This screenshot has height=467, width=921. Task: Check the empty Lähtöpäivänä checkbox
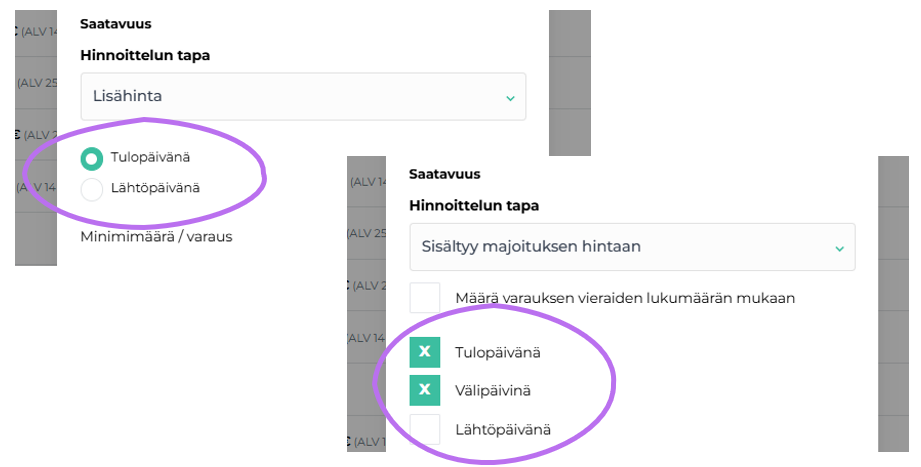[425, 429]
